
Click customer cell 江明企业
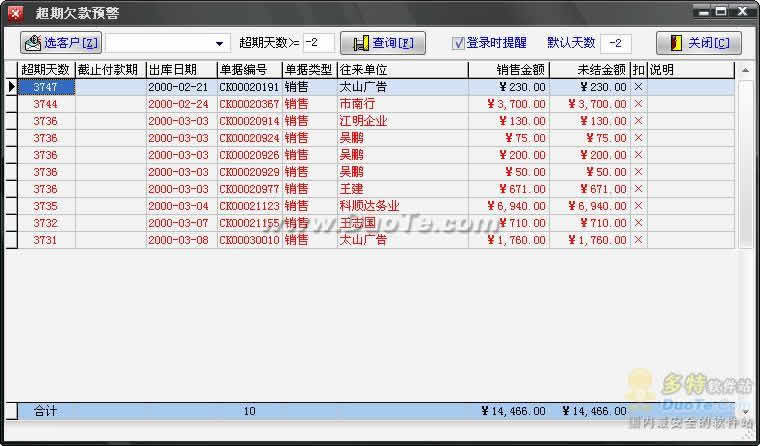point(403,121)
